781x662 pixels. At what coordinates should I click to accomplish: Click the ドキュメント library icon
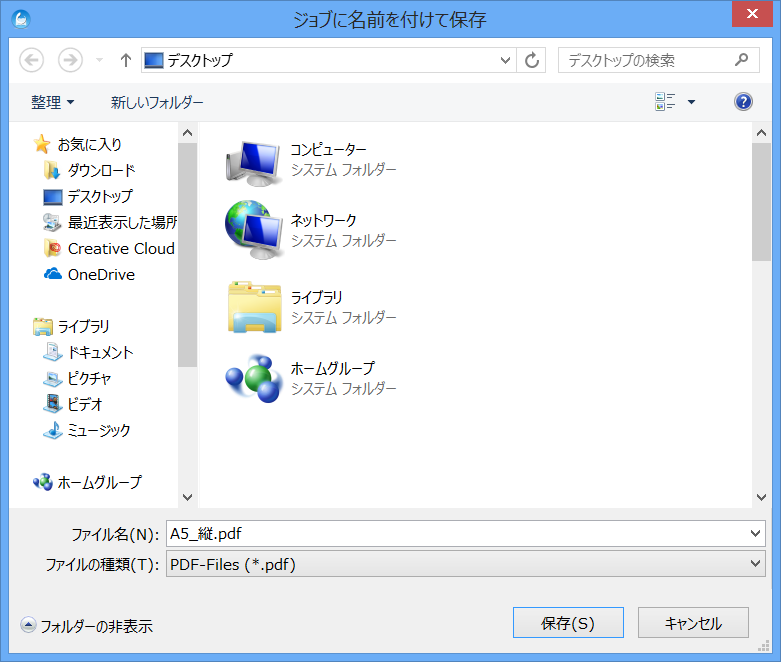tap(52, 352)
